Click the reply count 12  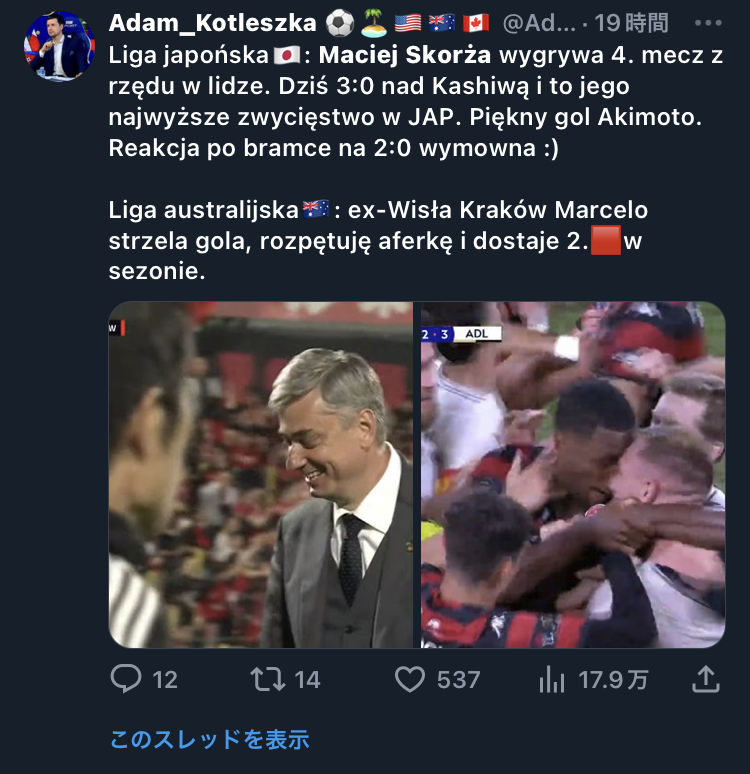click(x=165, y=680)
